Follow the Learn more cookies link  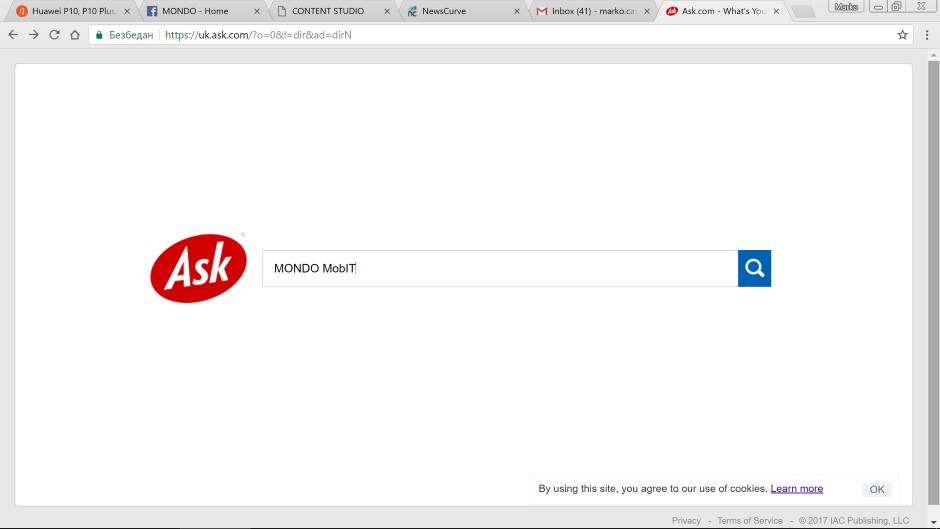point(796,489)
